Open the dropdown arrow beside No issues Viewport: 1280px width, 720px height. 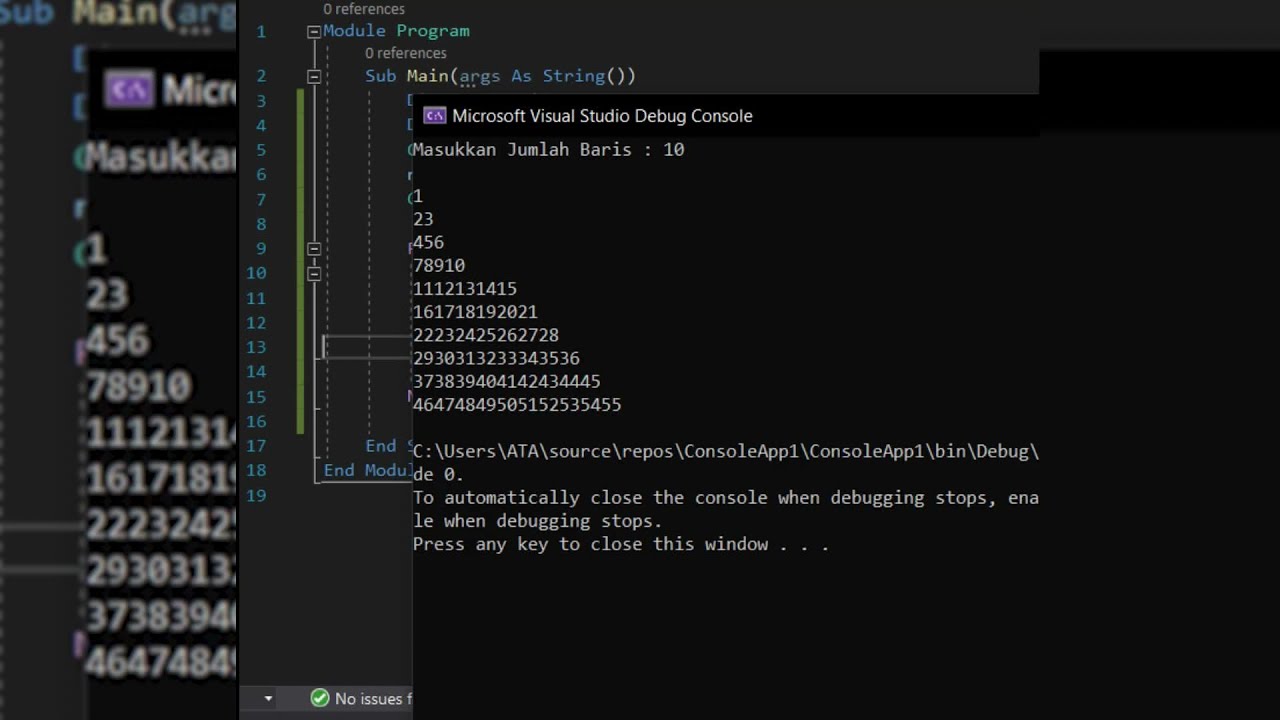(268, 698)
